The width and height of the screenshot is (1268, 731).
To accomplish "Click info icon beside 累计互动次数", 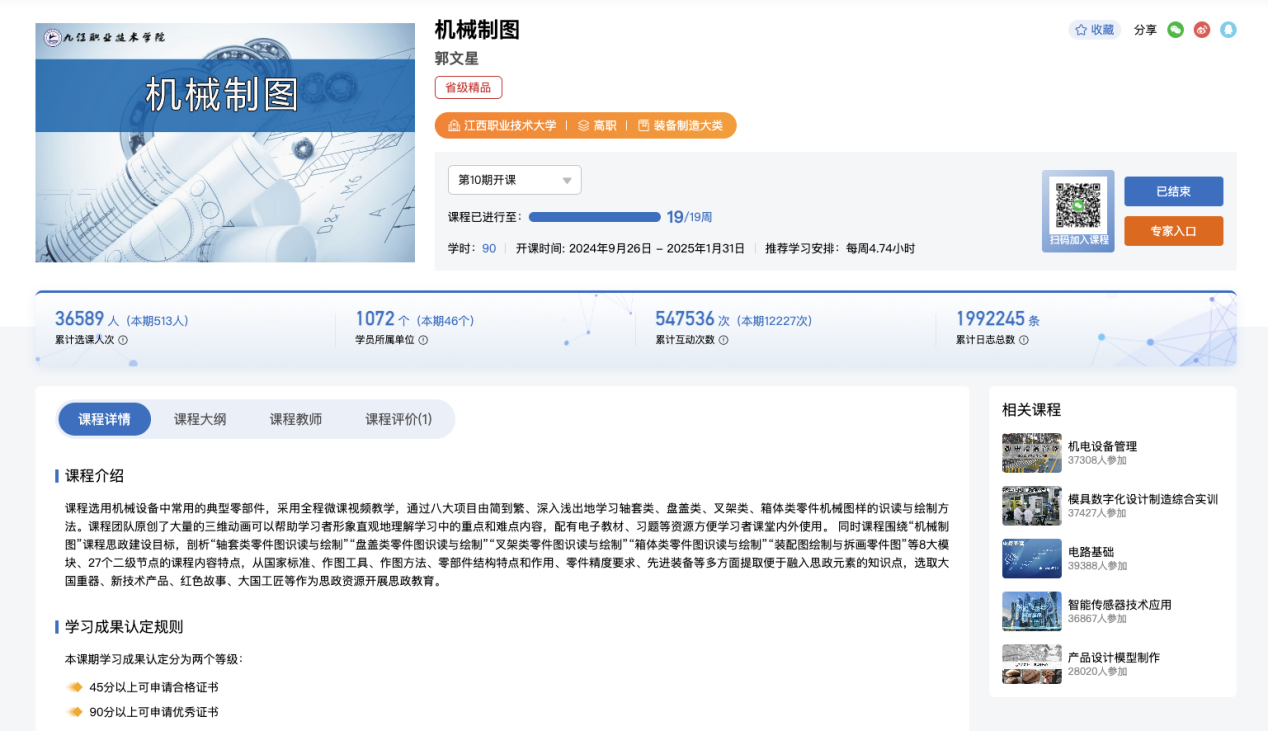I will (x=723, y=340).
